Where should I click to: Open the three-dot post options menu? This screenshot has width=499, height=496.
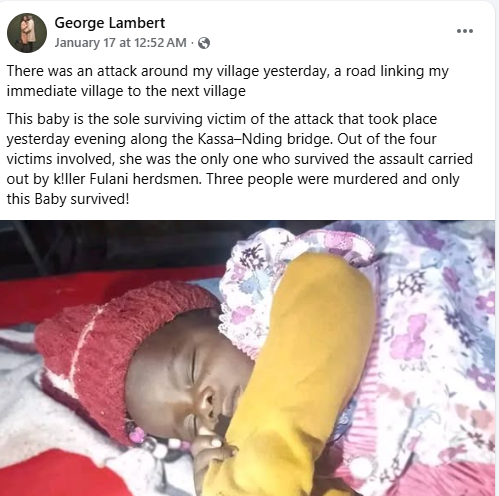click(465, 31)
